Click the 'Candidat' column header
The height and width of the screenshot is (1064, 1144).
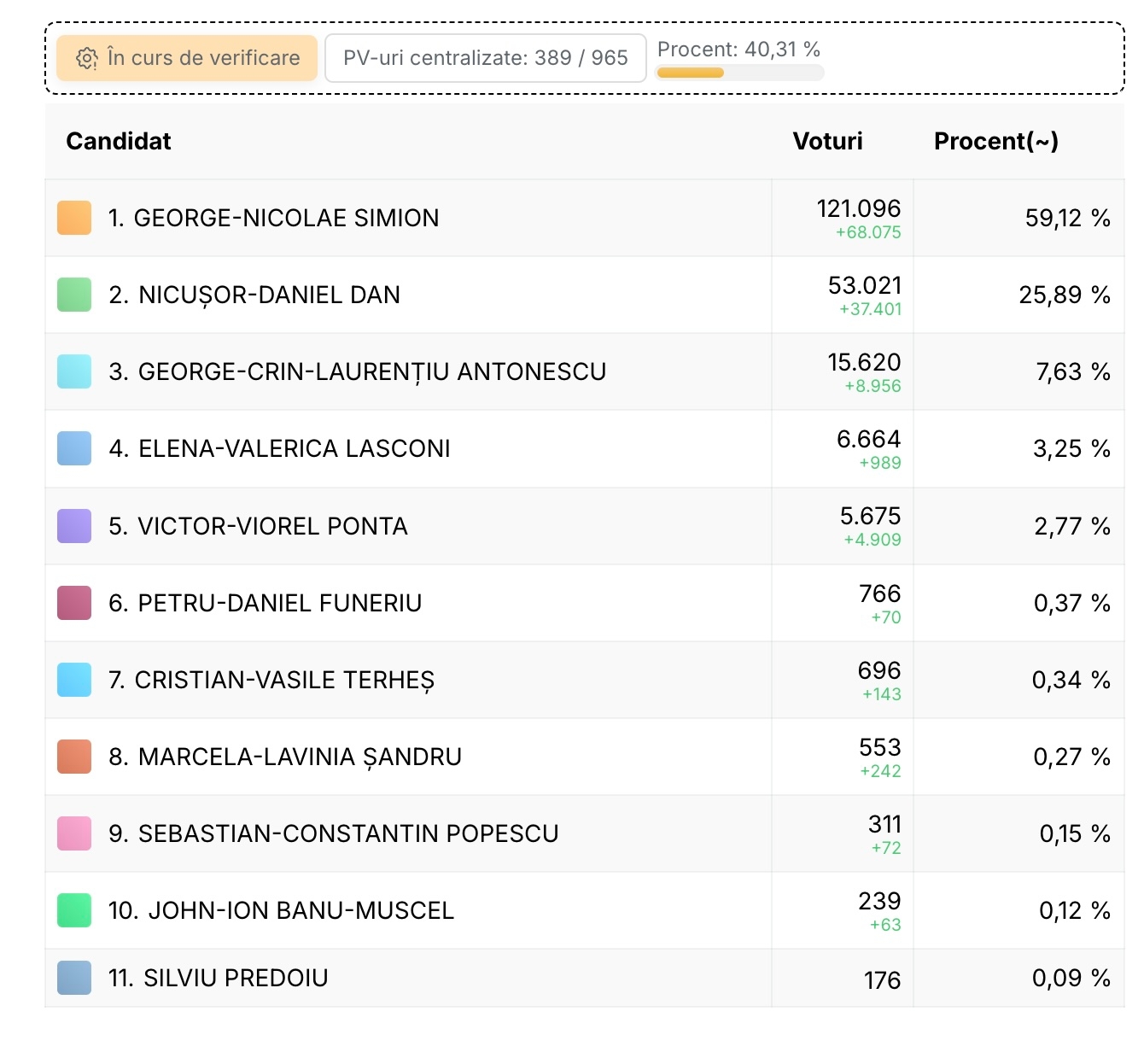[119, 141]
